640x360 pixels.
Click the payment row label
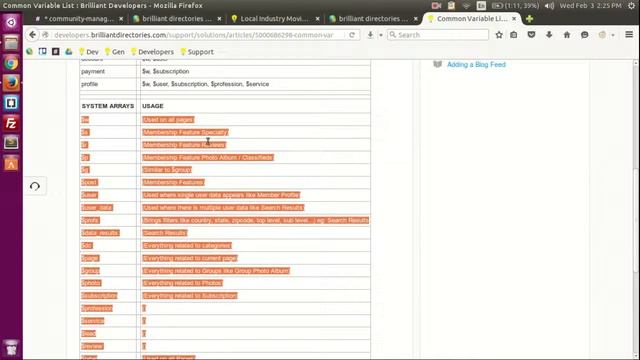coord(93,71)
